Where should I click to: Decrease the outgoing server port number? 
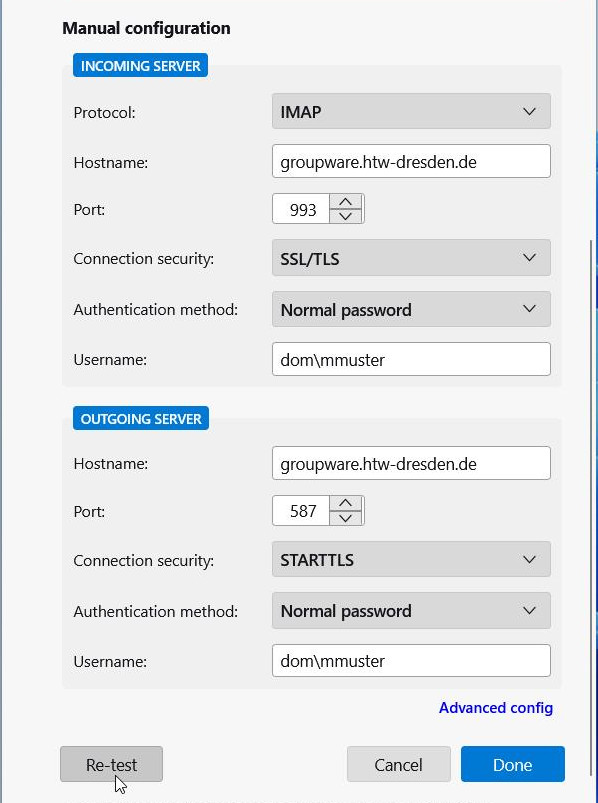[x=346, y=518]
